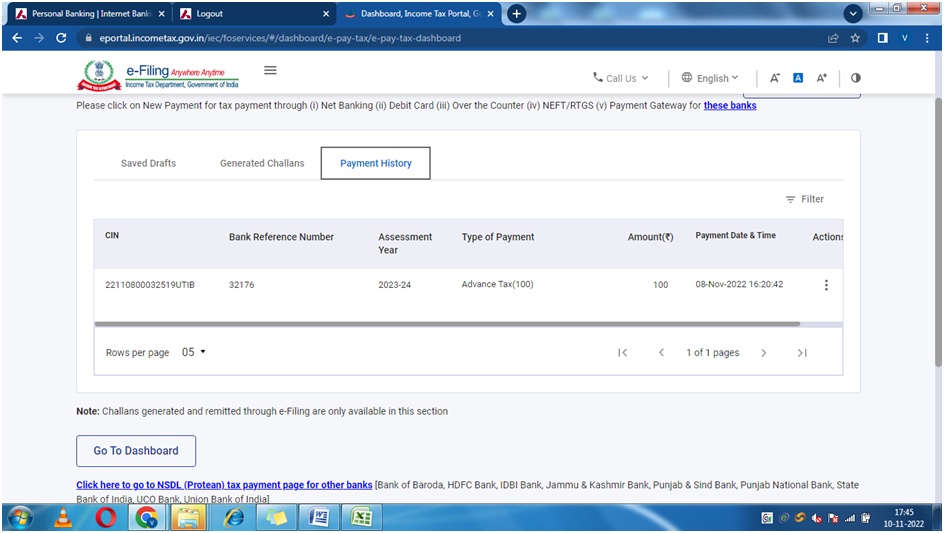Expand the Call Us dropdown
Image resolution: width=944 pixels, height=533 pixels.
(x=621, y=78)
